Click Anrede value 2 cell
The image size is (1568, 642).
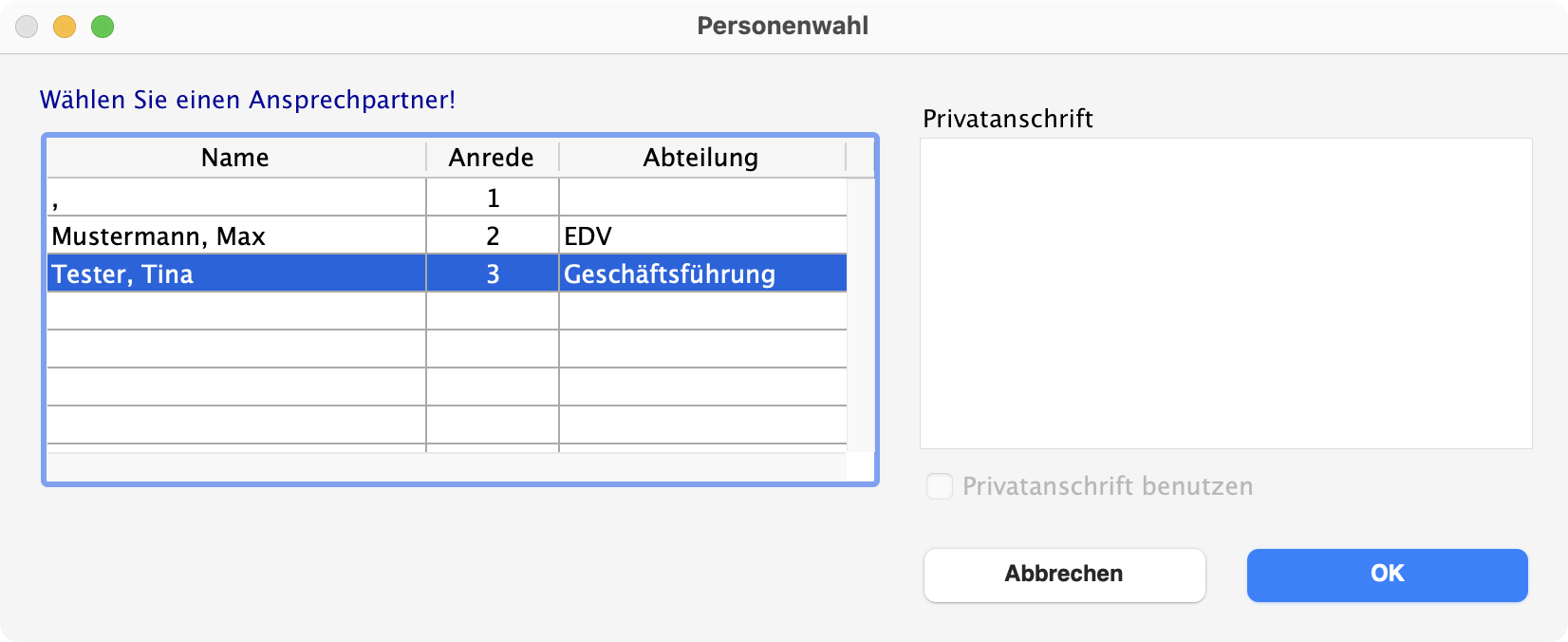(x=493, y=236)
